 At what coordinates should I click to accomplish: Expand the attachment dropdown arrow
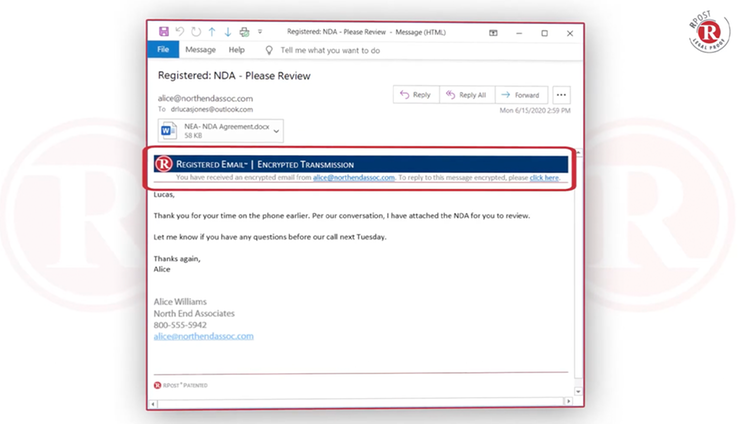point(276,131)
